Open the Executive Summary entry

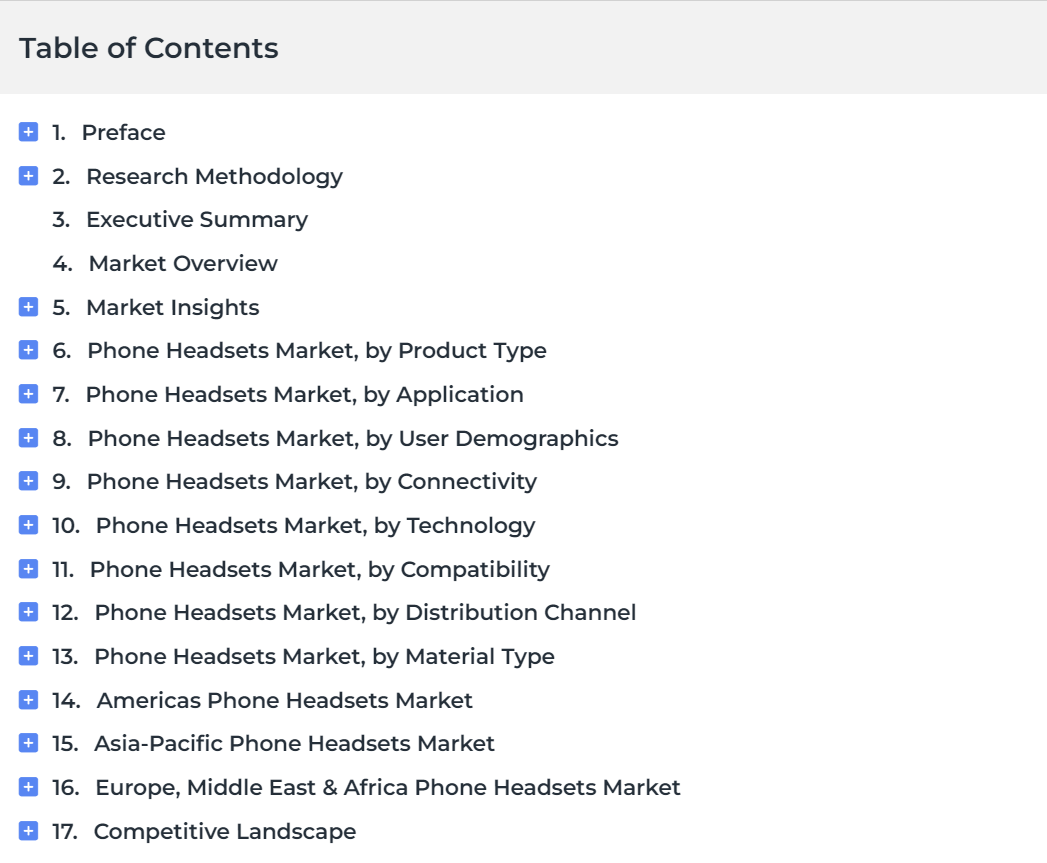pyautogui.click(x=197, y=220)
